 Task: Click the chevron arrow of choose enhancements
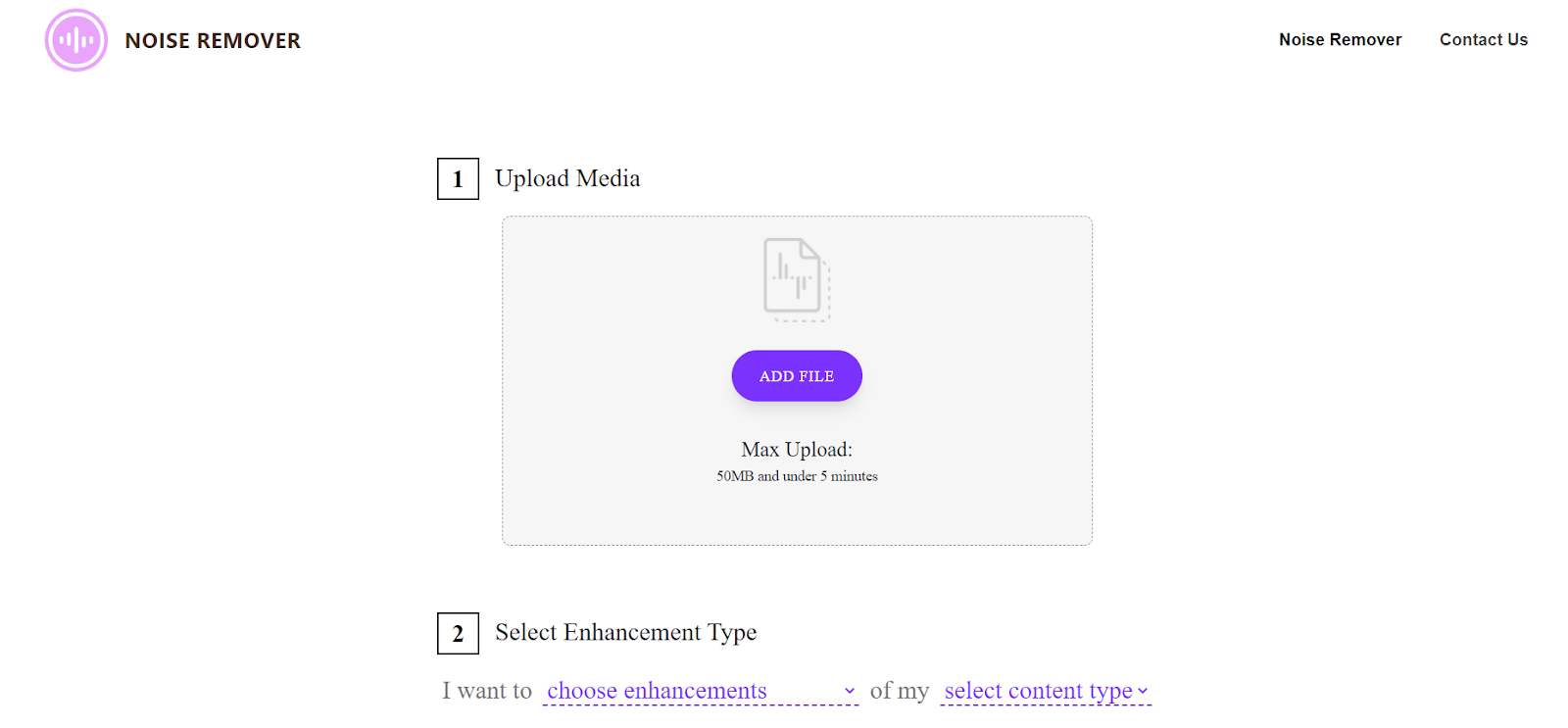[x=850, y=692]
